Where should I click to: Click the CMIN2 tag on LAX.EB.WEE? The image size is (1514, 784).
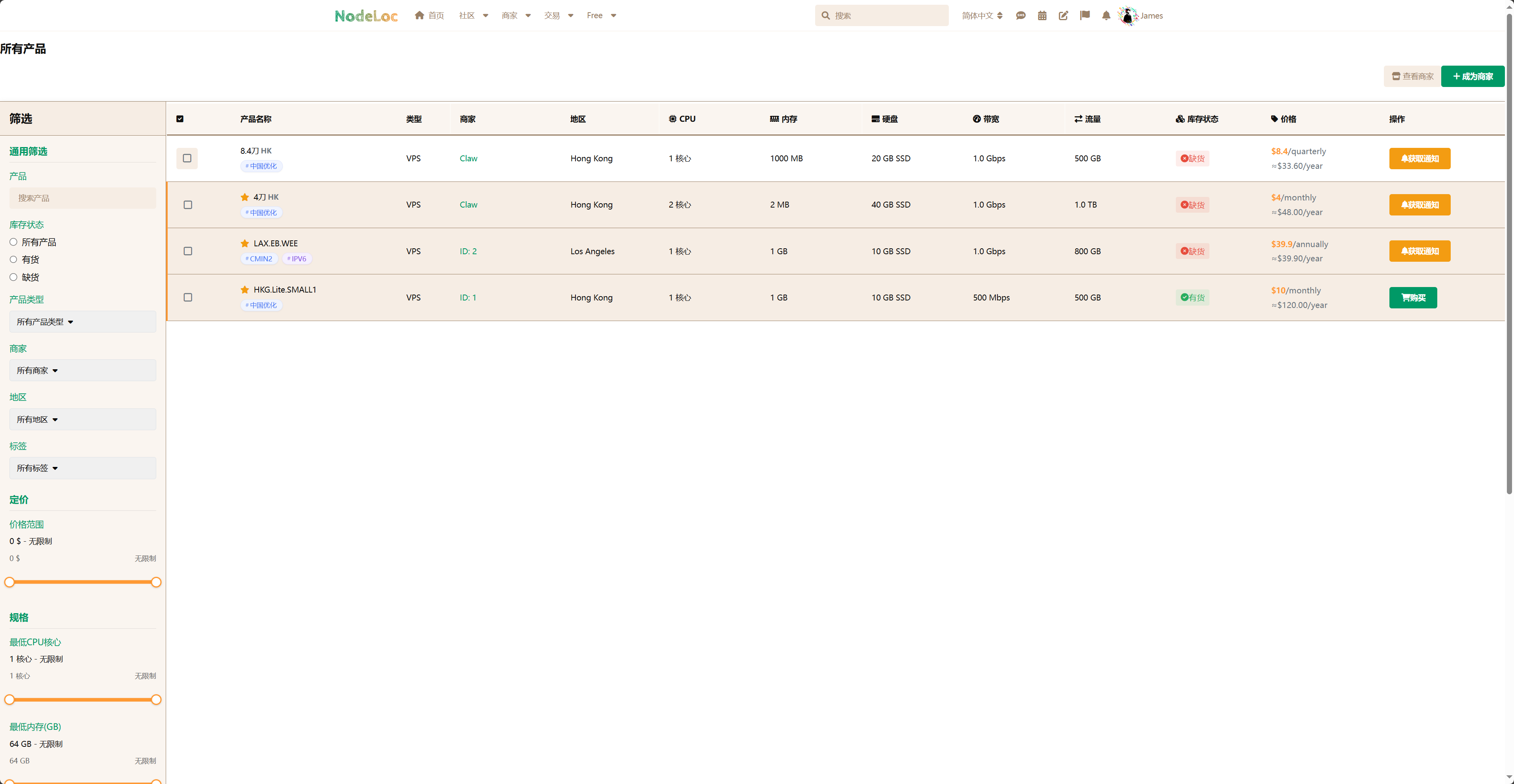(259, 259)
